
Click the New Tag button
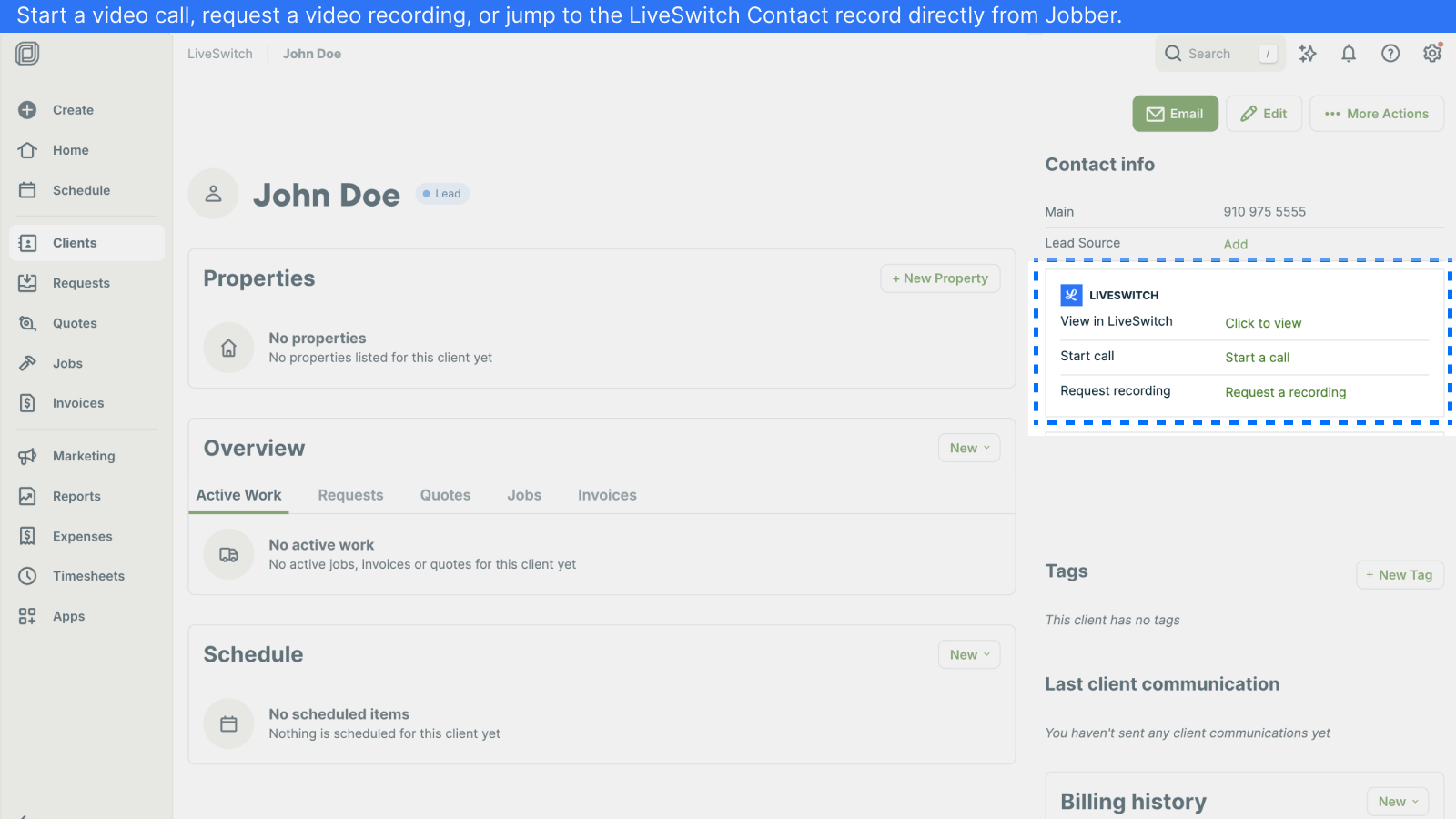(x=1400, y=575)
